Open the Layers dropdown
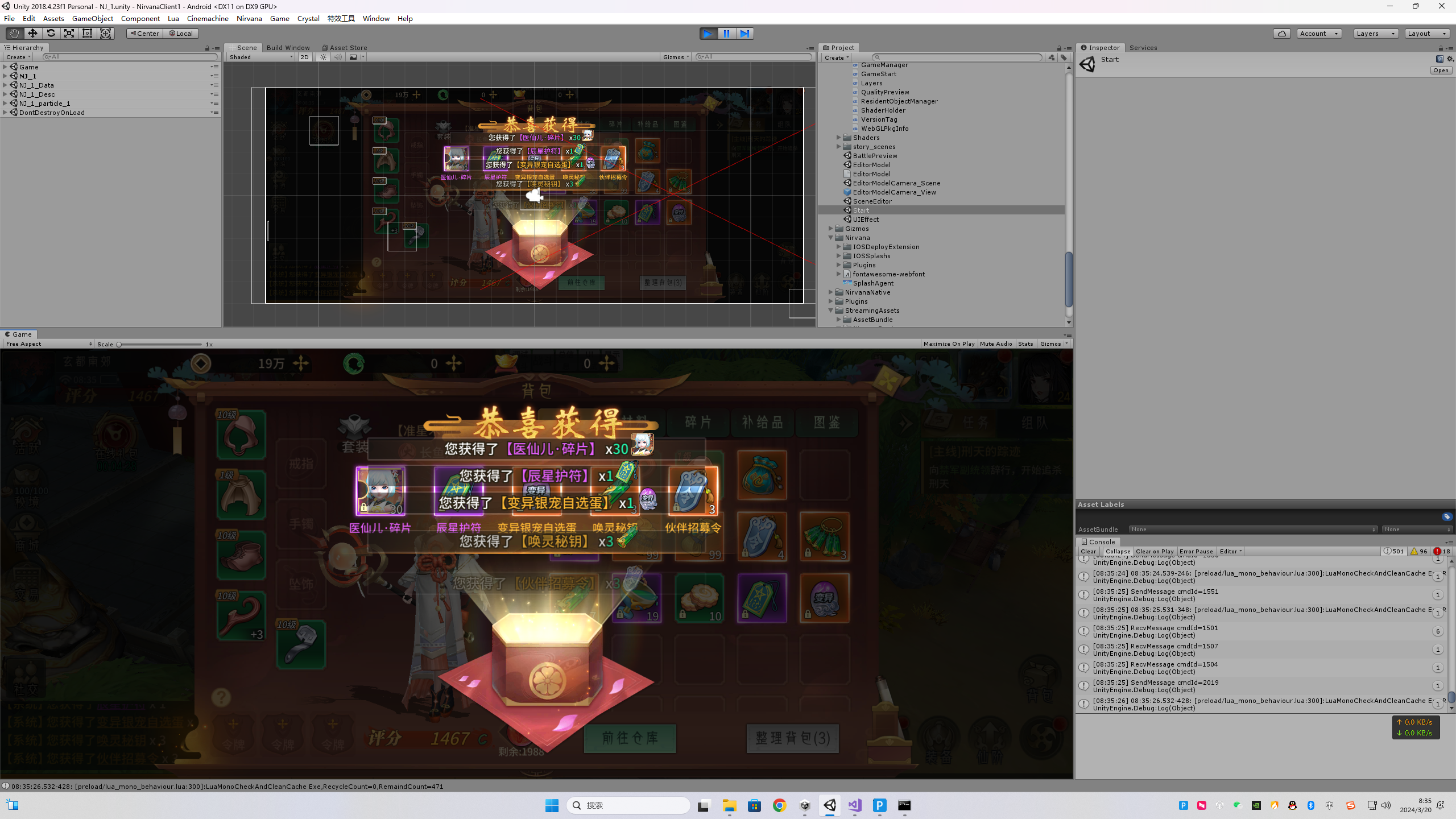 1375,34
